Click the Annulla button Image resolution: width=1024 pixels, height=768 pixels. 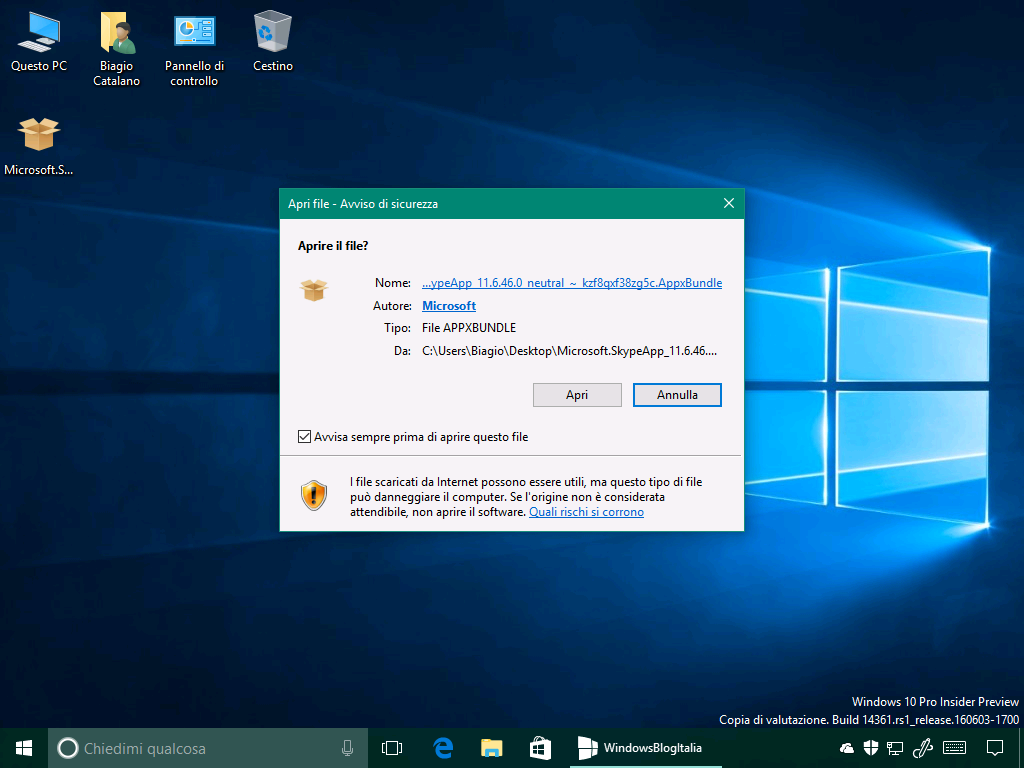(x=677, y=395)
